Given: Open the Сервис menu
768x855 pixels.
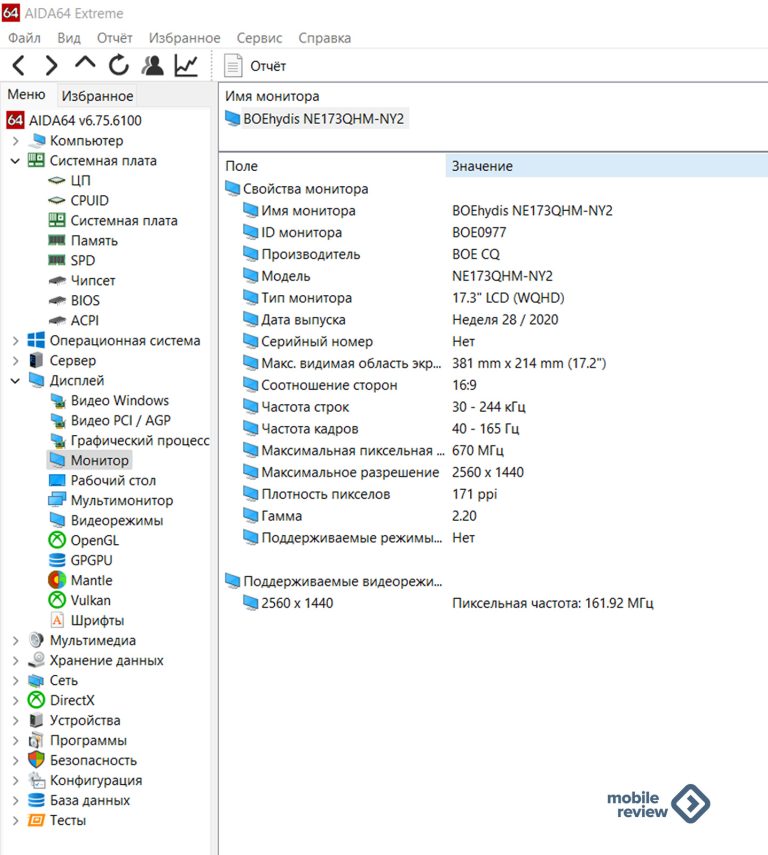Looking at the screenshot, I should pyautogui.click(x=259, y=38).
